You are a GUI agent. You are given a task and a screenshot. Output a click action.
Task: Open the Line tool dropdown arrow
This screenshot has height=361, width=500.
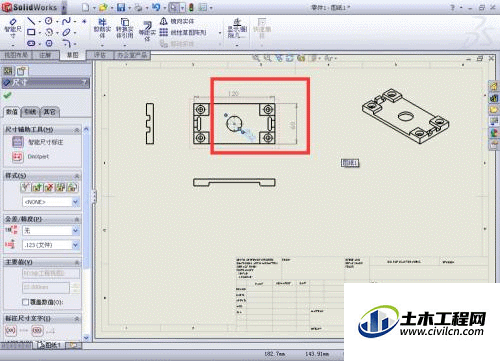click(40, 22)
